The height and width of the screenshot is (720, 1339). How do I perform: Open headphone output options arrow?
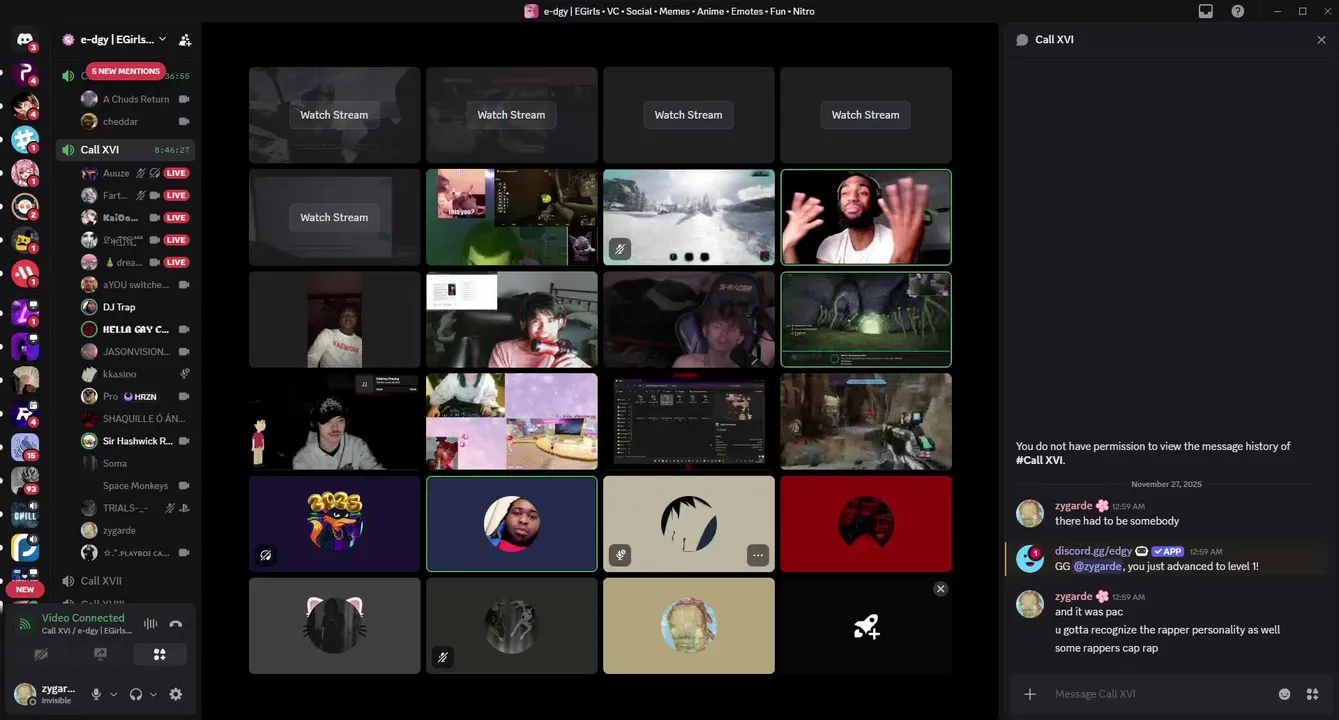point(153,694)
